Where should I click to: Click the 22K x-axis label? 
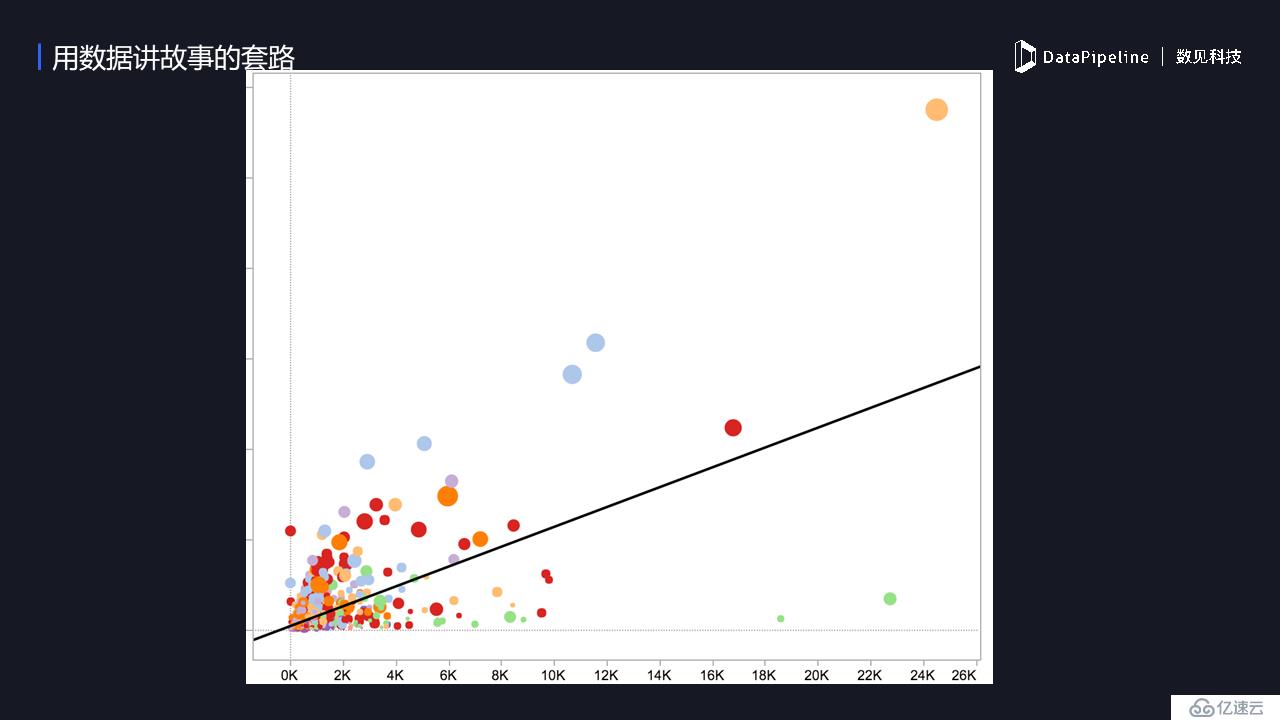coord(870,676)
